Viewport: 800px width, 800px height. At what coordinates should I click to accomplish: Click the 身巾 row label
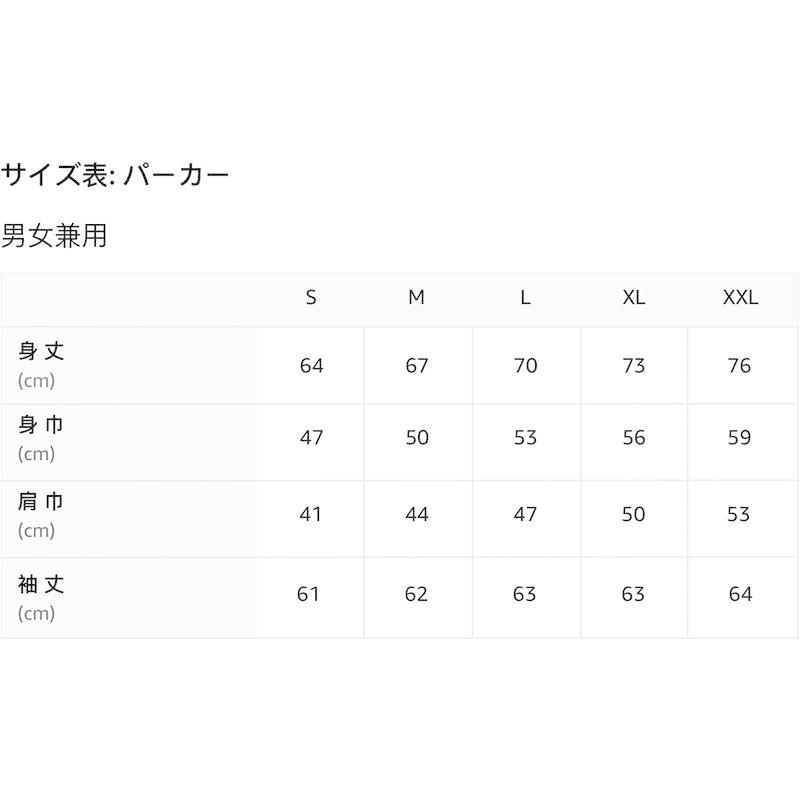click(41, 425)
